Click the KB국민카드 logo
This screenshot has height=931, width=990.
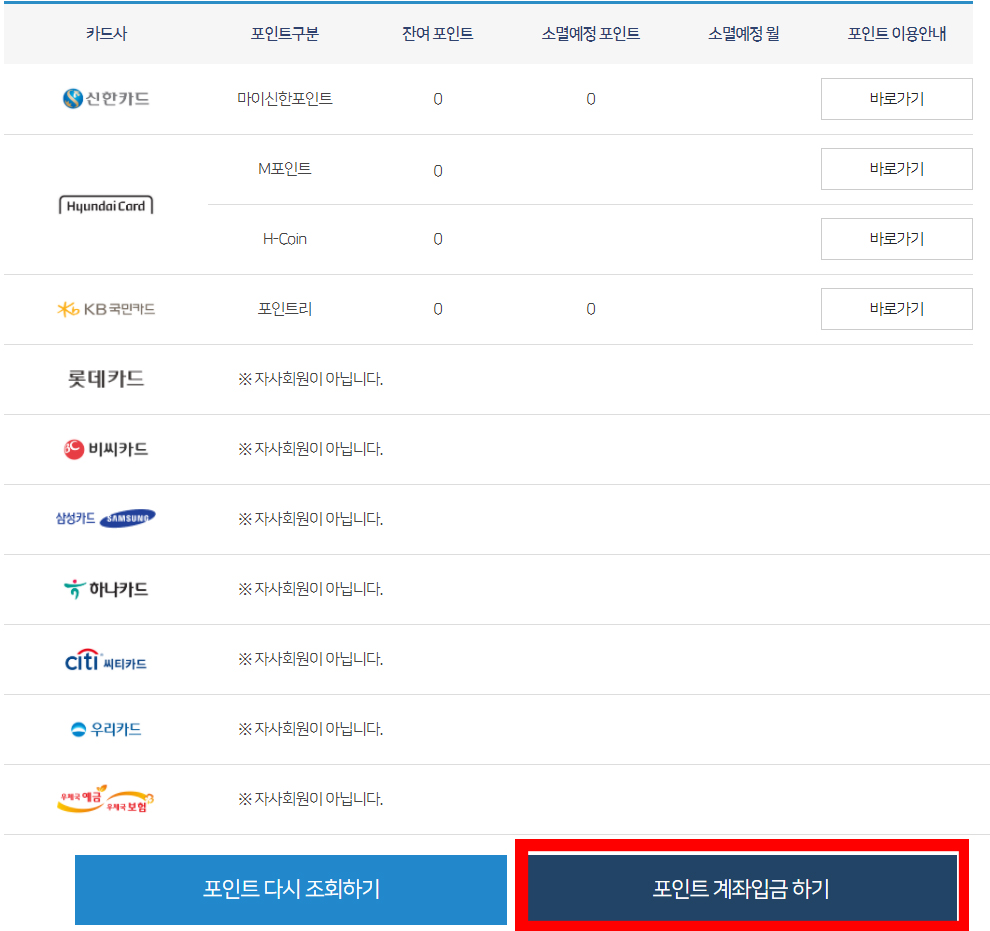(x=106, y=309)
